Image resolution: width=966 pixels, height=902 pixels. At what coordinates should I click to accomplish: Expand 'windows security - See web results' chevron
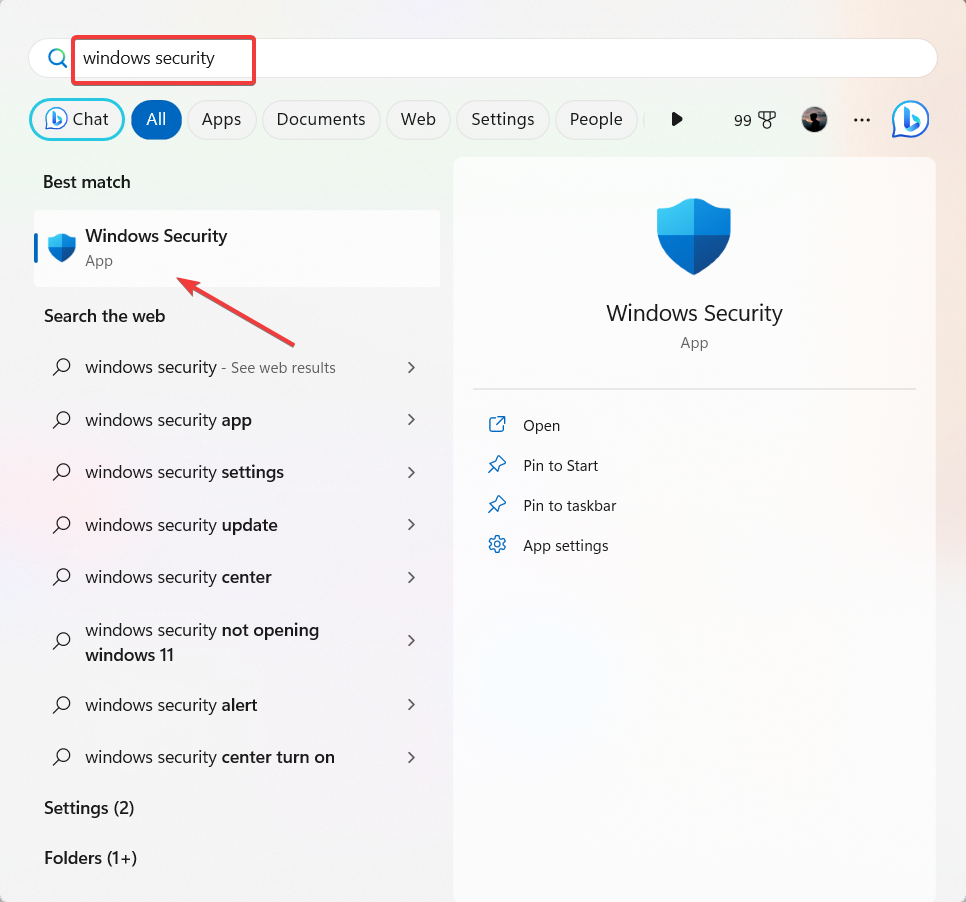point(412,367)
